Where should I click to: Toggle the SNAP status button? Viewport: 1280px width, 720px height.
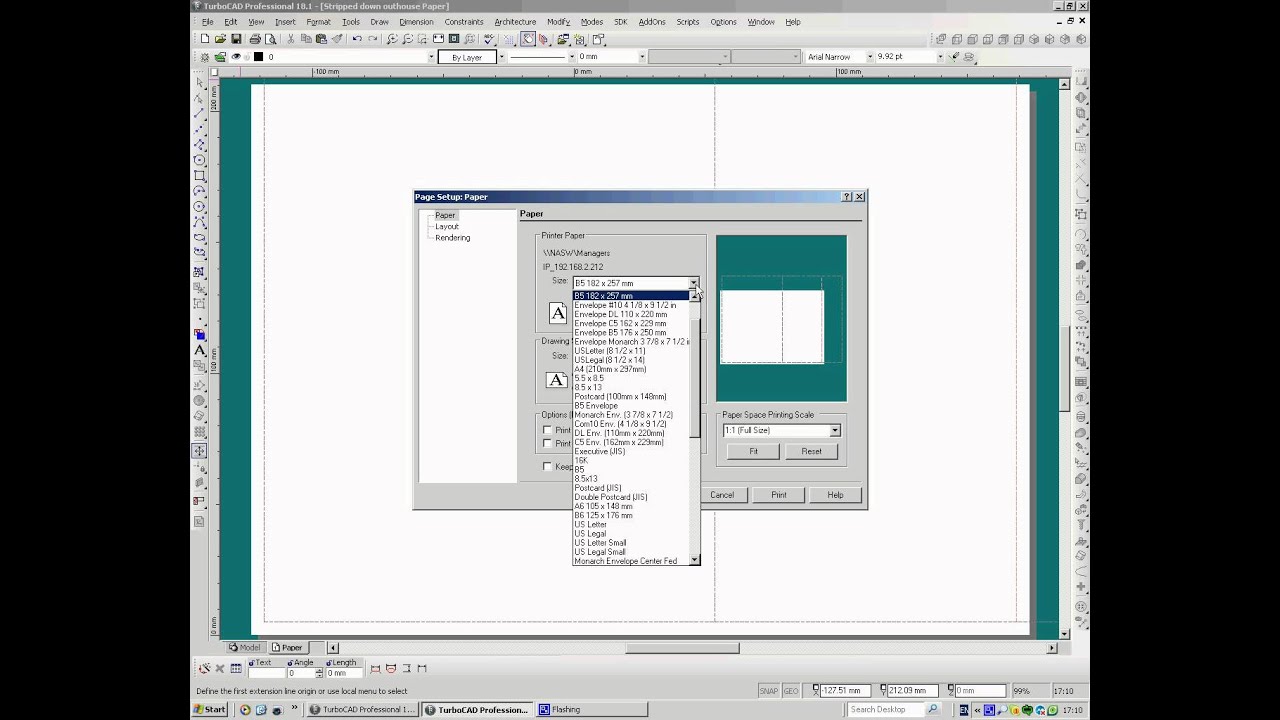tap(768, 690)
